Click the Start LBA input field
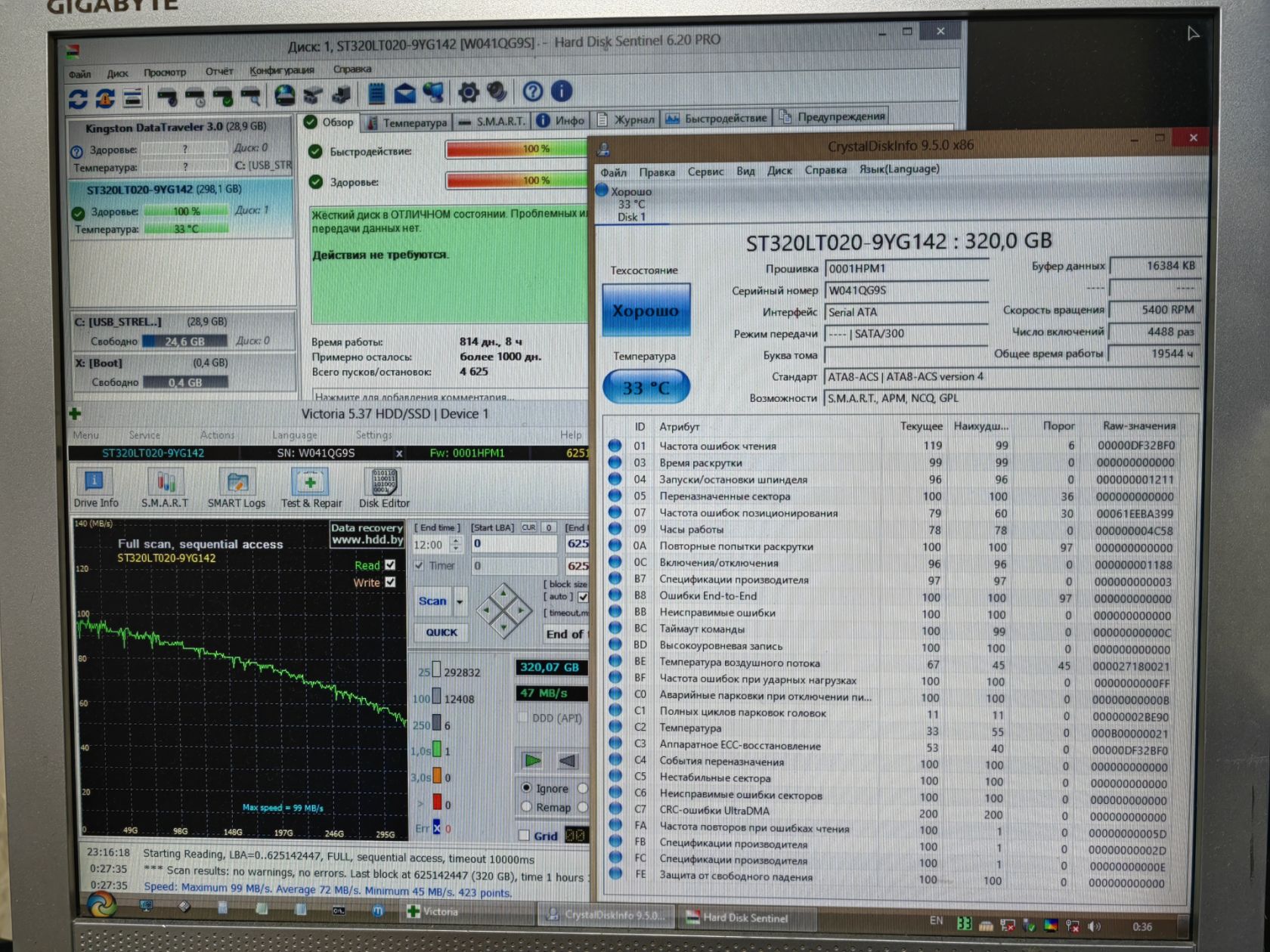Viewport: 1270px width, 952px height. (515, 543)
